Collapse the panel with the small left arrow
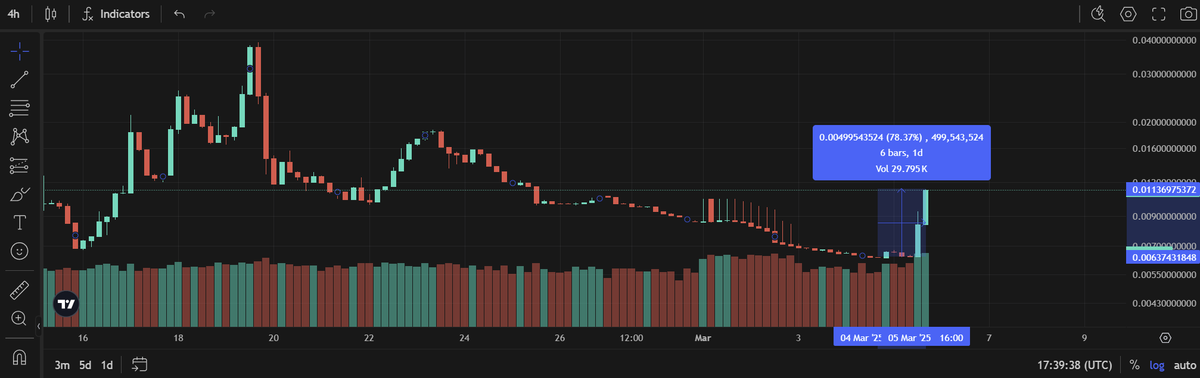This screenshot has height=378, width=1200. point(39,325)
